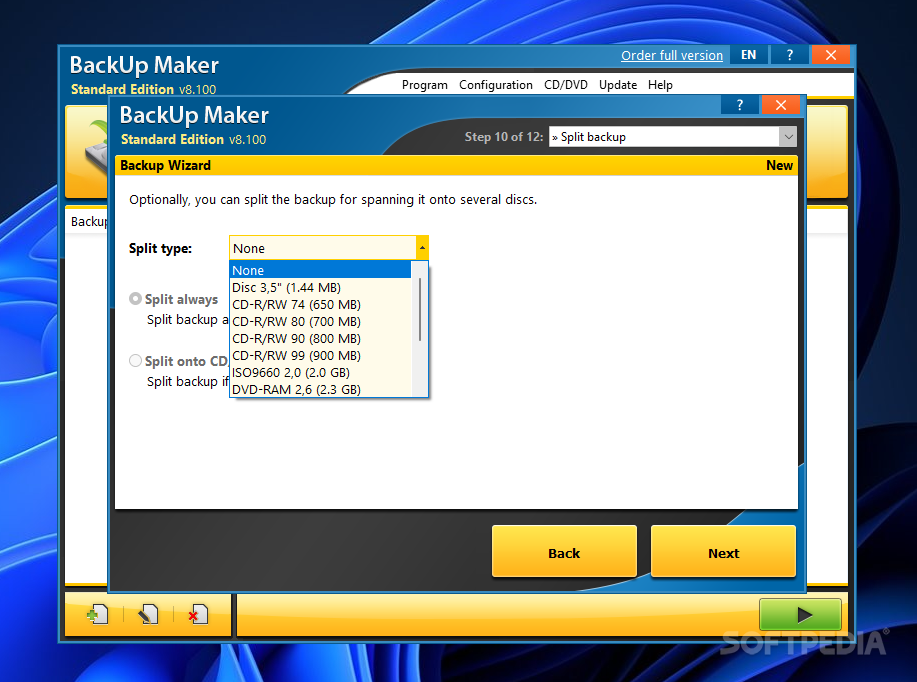
Task: Choose CD-R/RW 99 (900 MB) option
Action: 320,355
